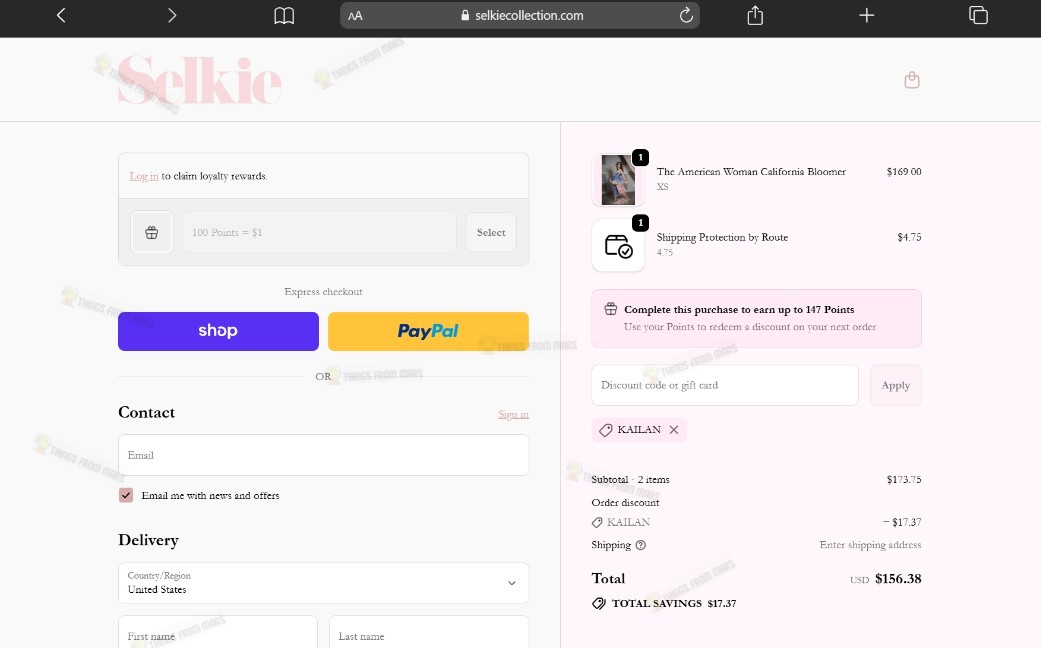Image resolution: width=1041 pixels, height=648 pixels.
Task: Expand the Country/Region dropdown
Action: 323,583
